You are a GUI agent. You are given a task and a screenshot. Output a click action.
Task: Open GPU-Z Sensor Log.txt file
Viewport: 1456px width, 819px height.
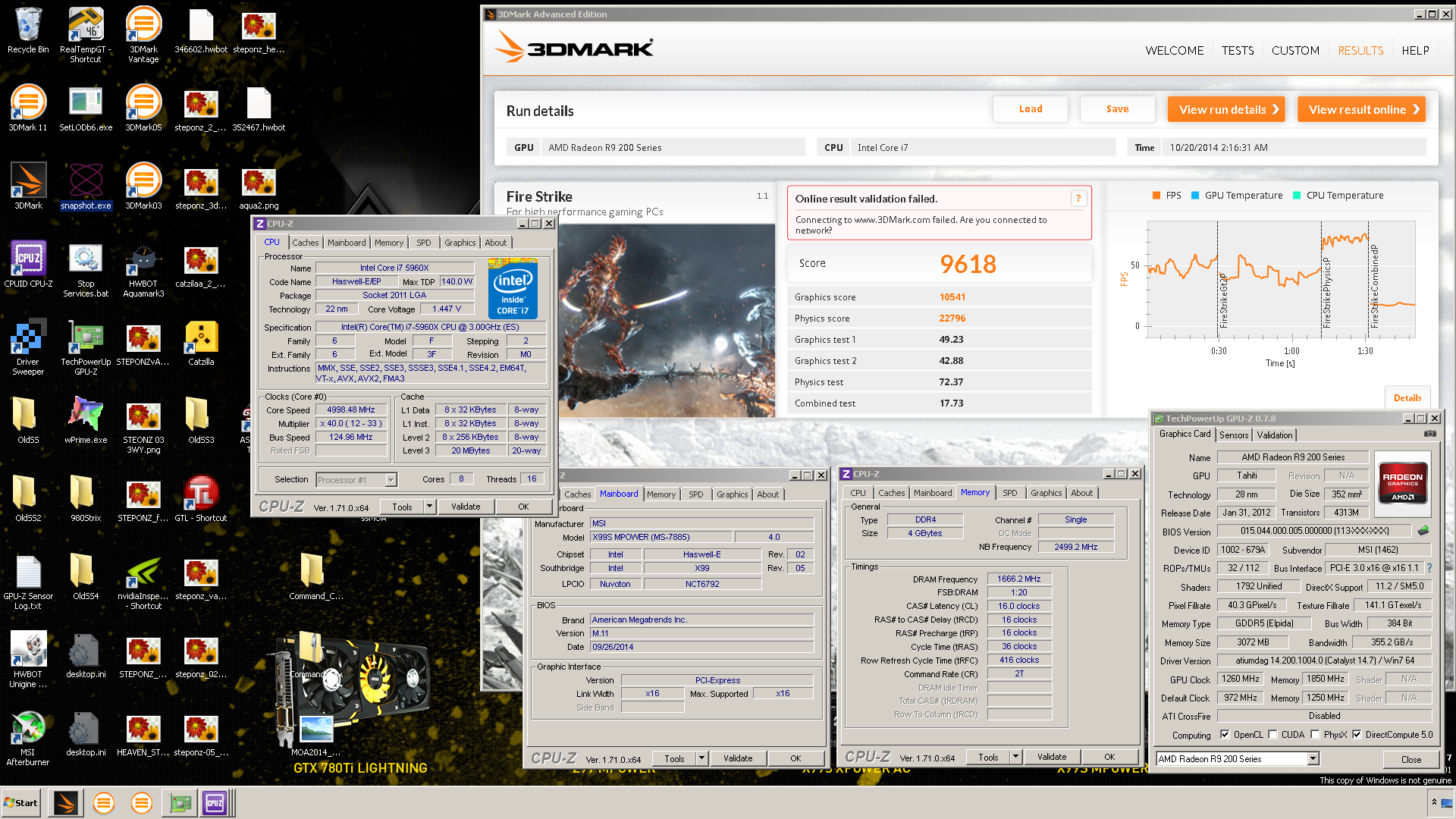pyautogui.click(x=28, y=582)
